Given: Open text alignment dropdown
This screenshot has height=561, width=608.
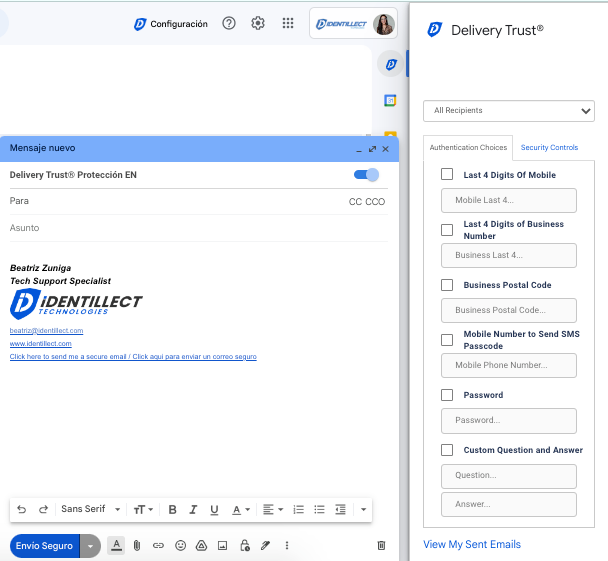Looking at the screenshot, I should click(x=273, y=509).
